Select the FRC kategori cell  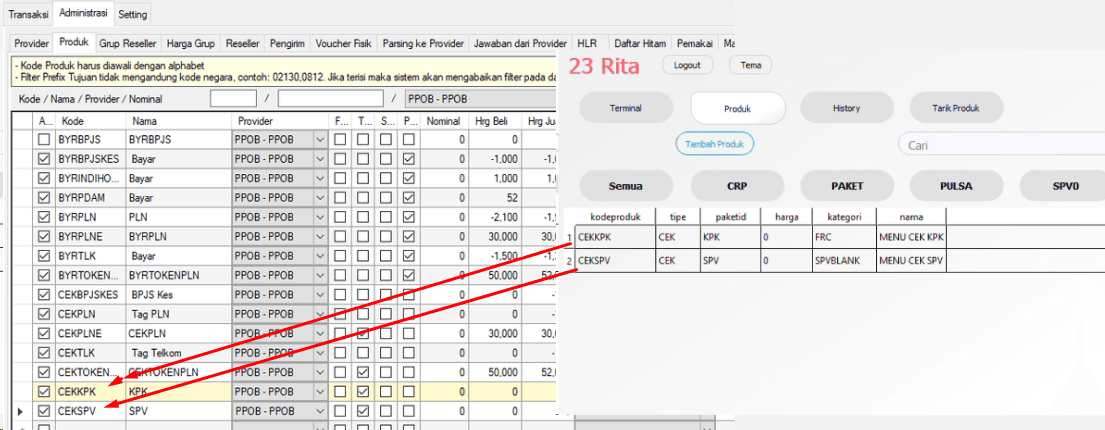click(844, 238)
